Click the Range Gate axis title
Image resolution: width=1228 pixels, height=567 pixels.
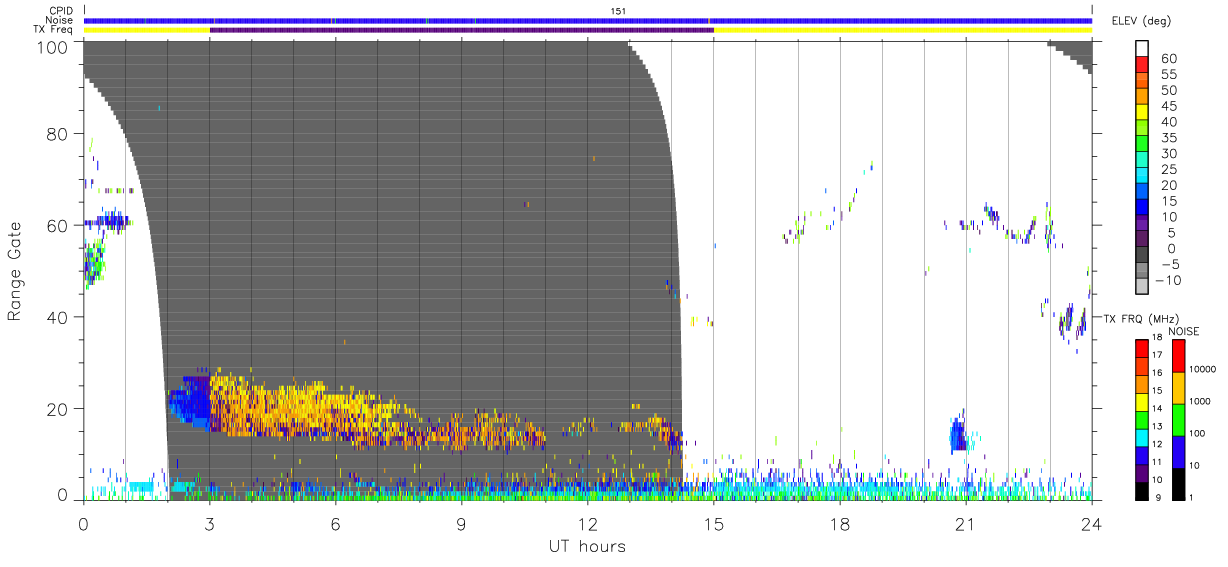(15, 272)
